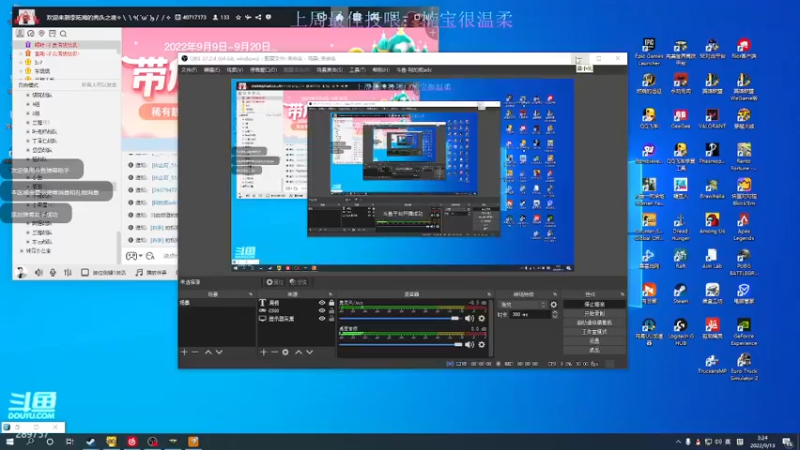Toggle lock on the text source

pos(332,303)
